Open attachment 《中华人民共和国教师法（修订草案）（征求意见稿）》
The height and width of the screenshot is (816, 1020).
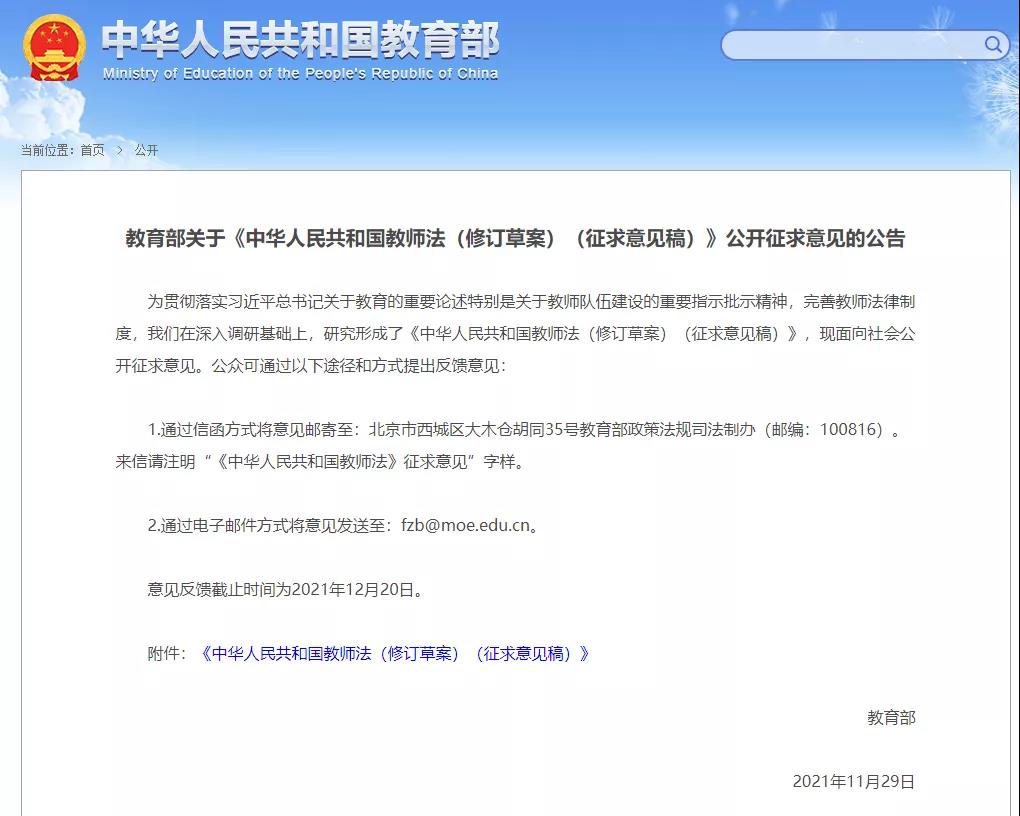point(395,653)
